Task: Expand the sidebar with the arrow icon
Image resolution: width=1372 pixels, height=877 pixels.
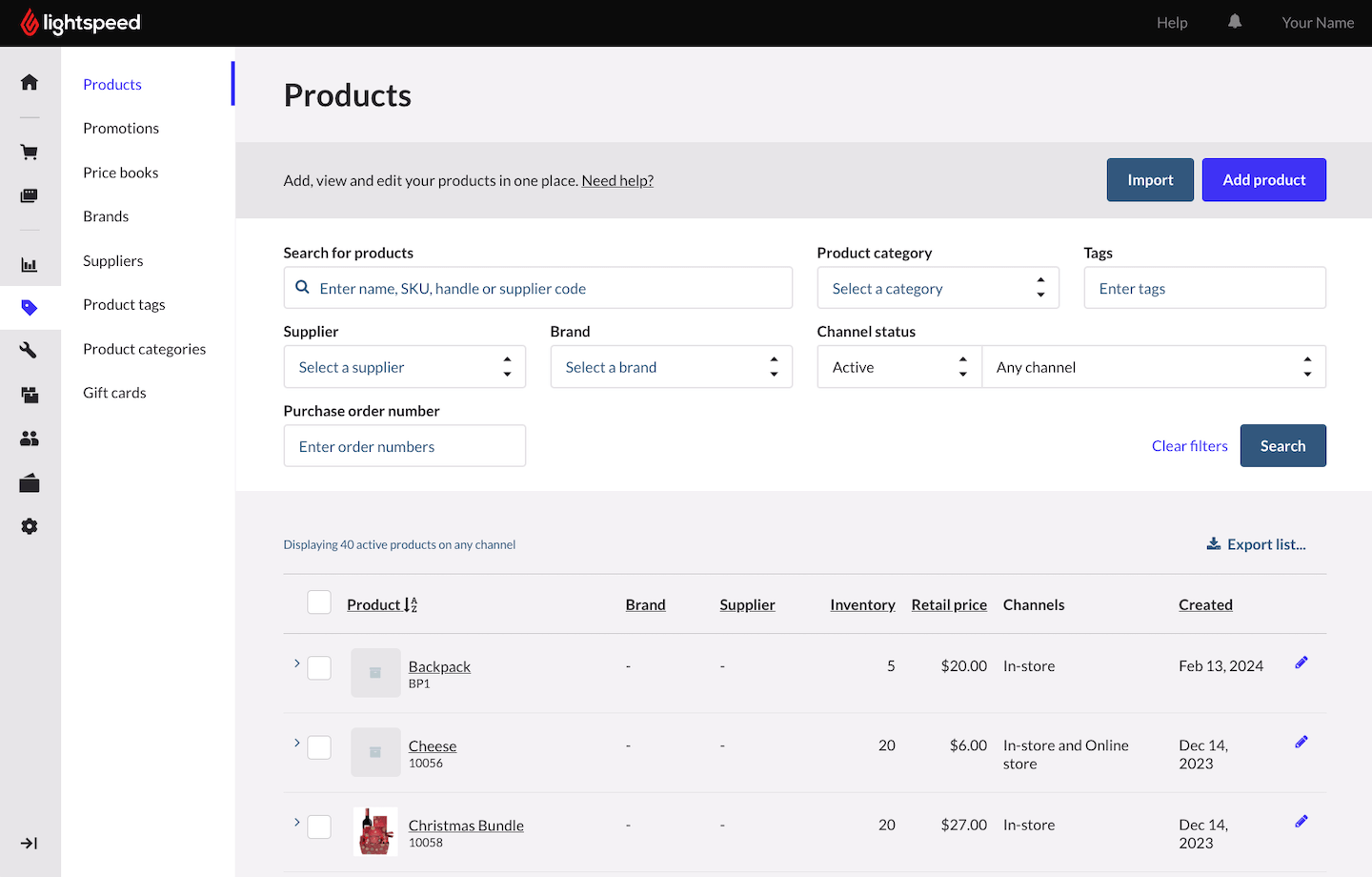Action: coord(30,844)
